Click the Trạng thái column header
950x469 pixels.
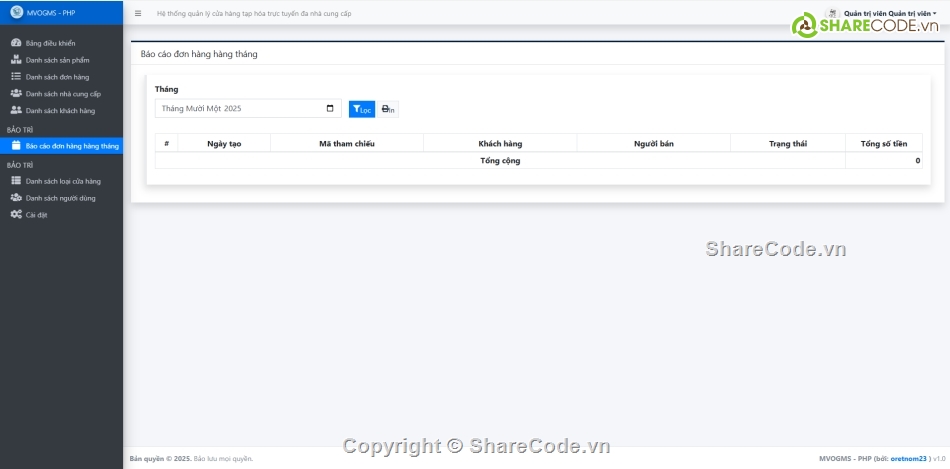point(787,144)
